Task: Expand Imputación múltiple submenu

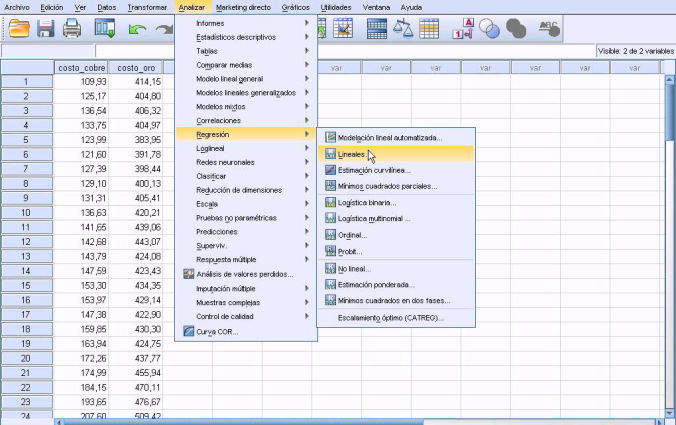Action: [x=246, y=288]
